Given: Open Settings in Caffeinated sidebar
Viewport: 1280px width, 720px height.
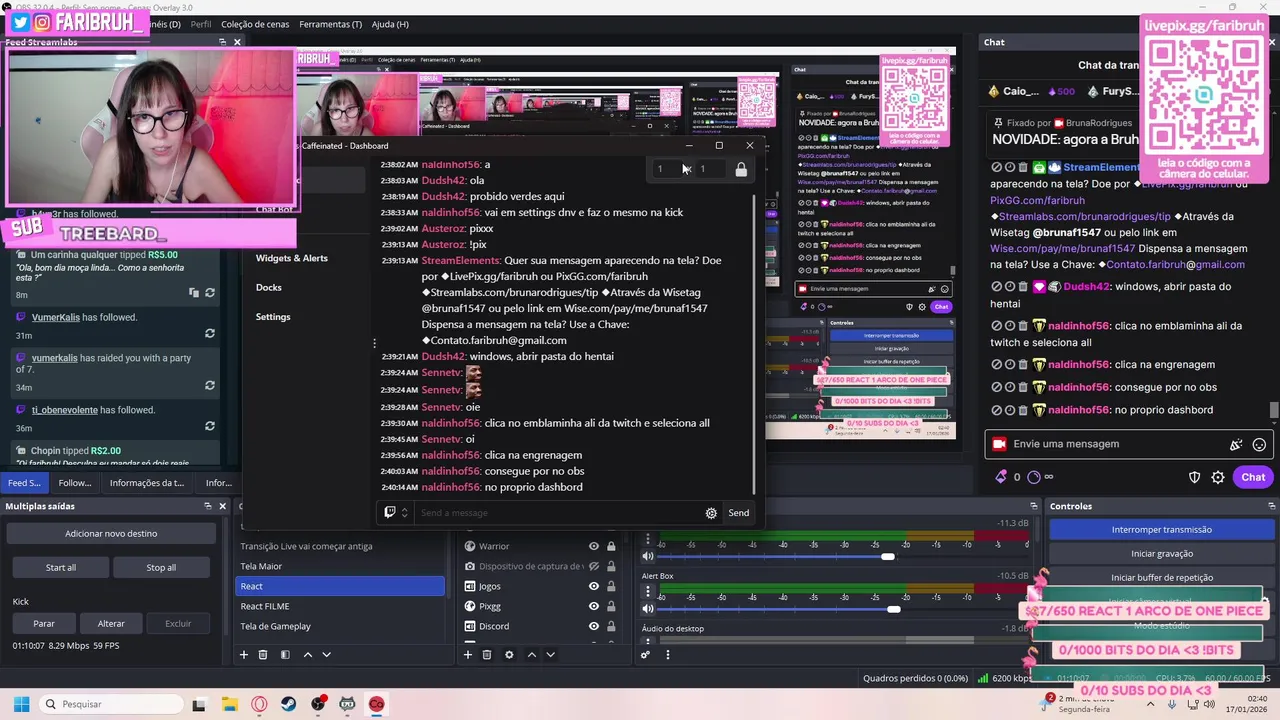Looking at the screenshot, I should (273, 317).
